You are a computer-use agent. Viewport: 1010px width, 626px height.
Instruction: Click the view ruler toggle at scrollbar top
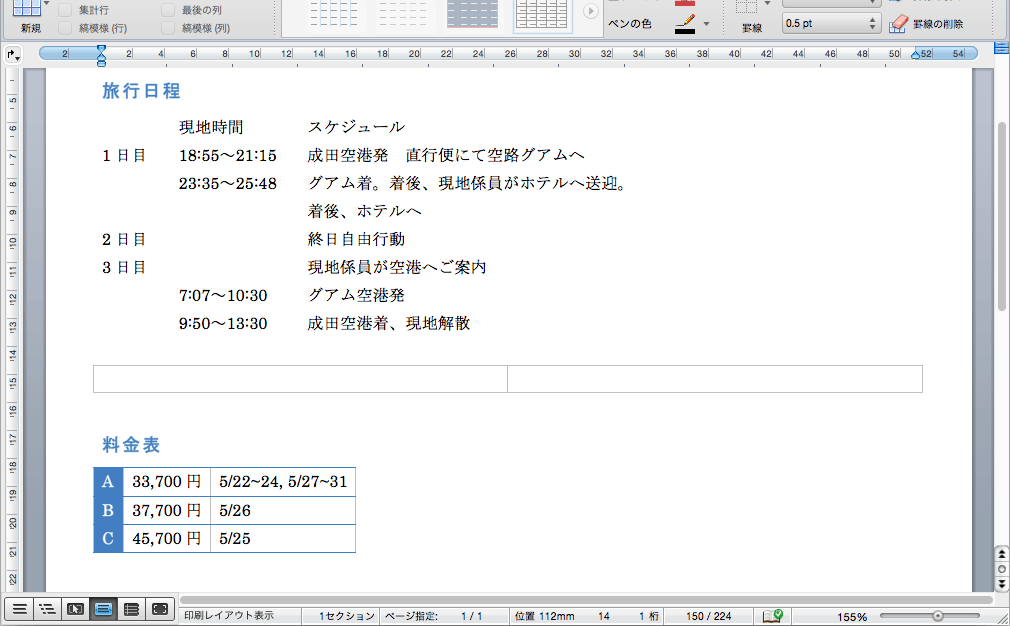click(1002, 48)
